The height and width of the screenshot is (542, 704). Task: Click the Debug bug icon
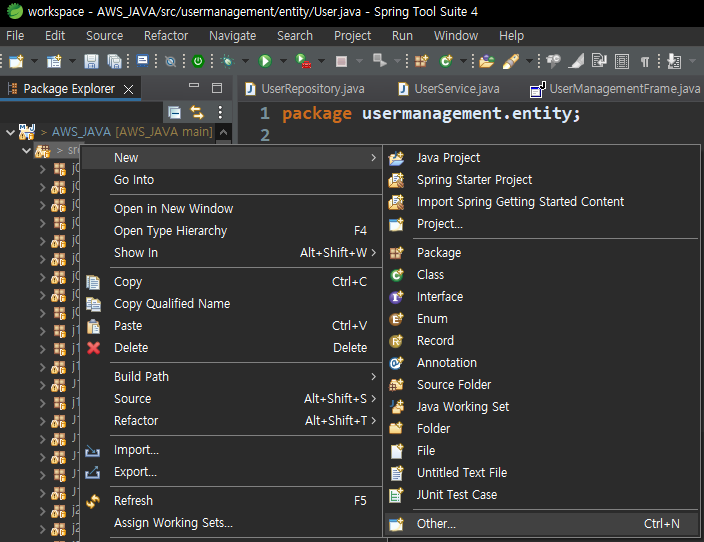228,61
